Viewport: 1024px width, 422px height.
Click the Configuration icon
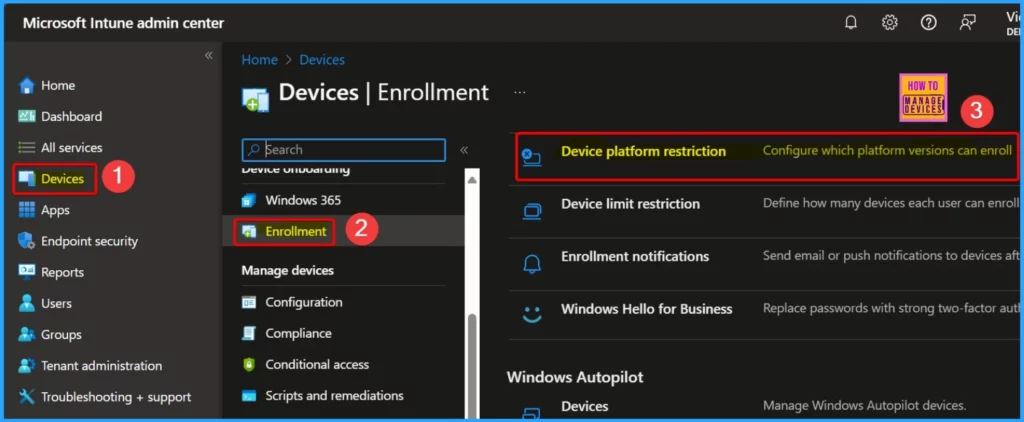249,302
